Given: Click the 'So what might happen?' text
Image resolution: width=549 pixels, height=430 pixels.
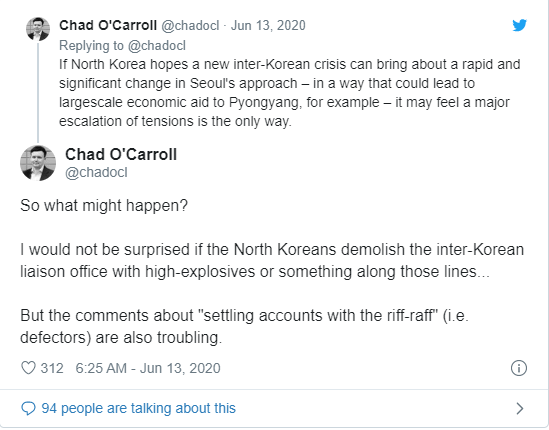Looking at the screenshot, I should point(104,206).
